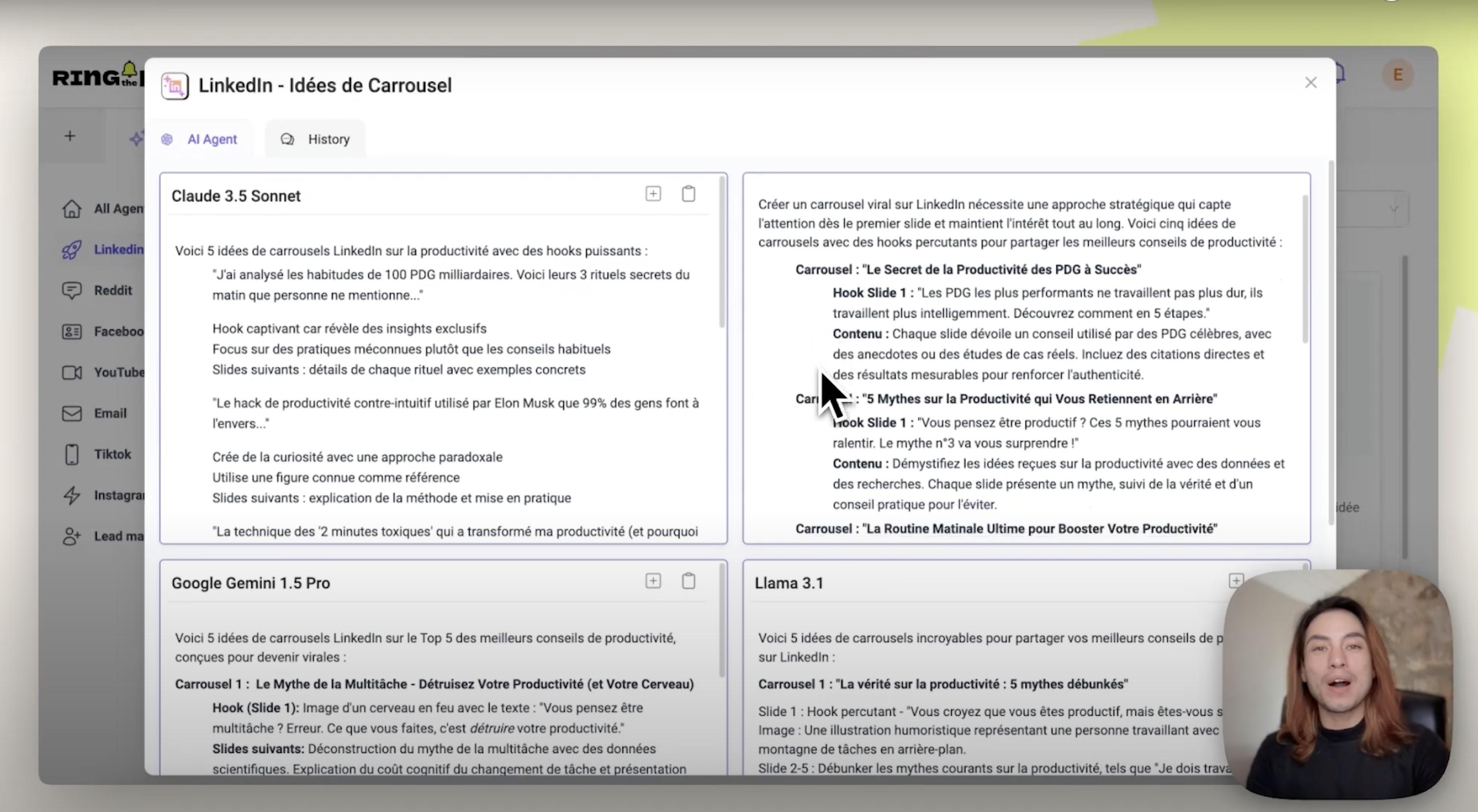Screen dimensions: 1478x812
Task: Click the Google Gemini 1.5 Pro heading
Action: tap(251, 583)
